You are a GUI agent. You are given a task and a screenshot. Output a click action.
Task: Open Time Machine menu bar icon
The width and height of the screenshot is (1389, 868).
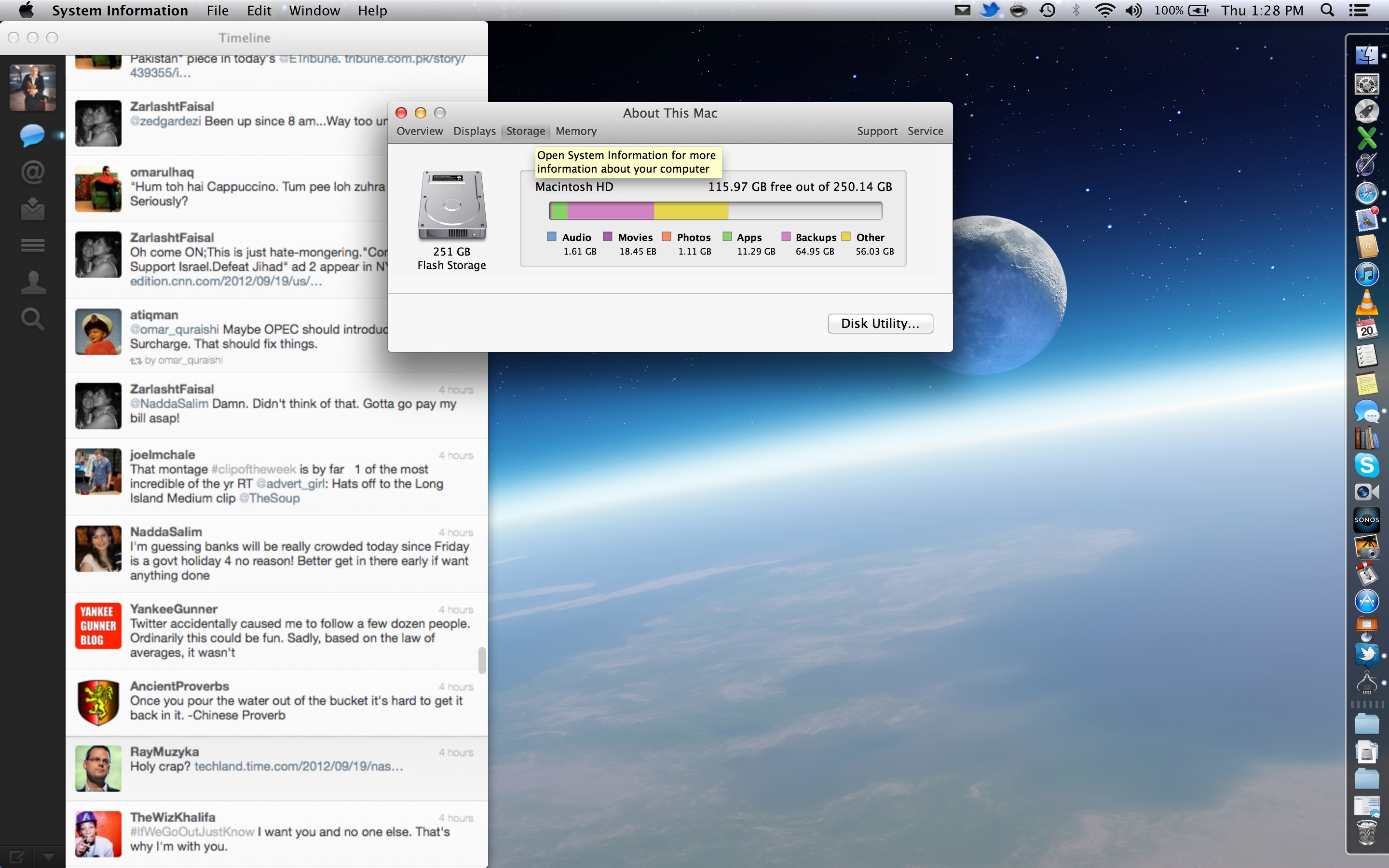1047,10
